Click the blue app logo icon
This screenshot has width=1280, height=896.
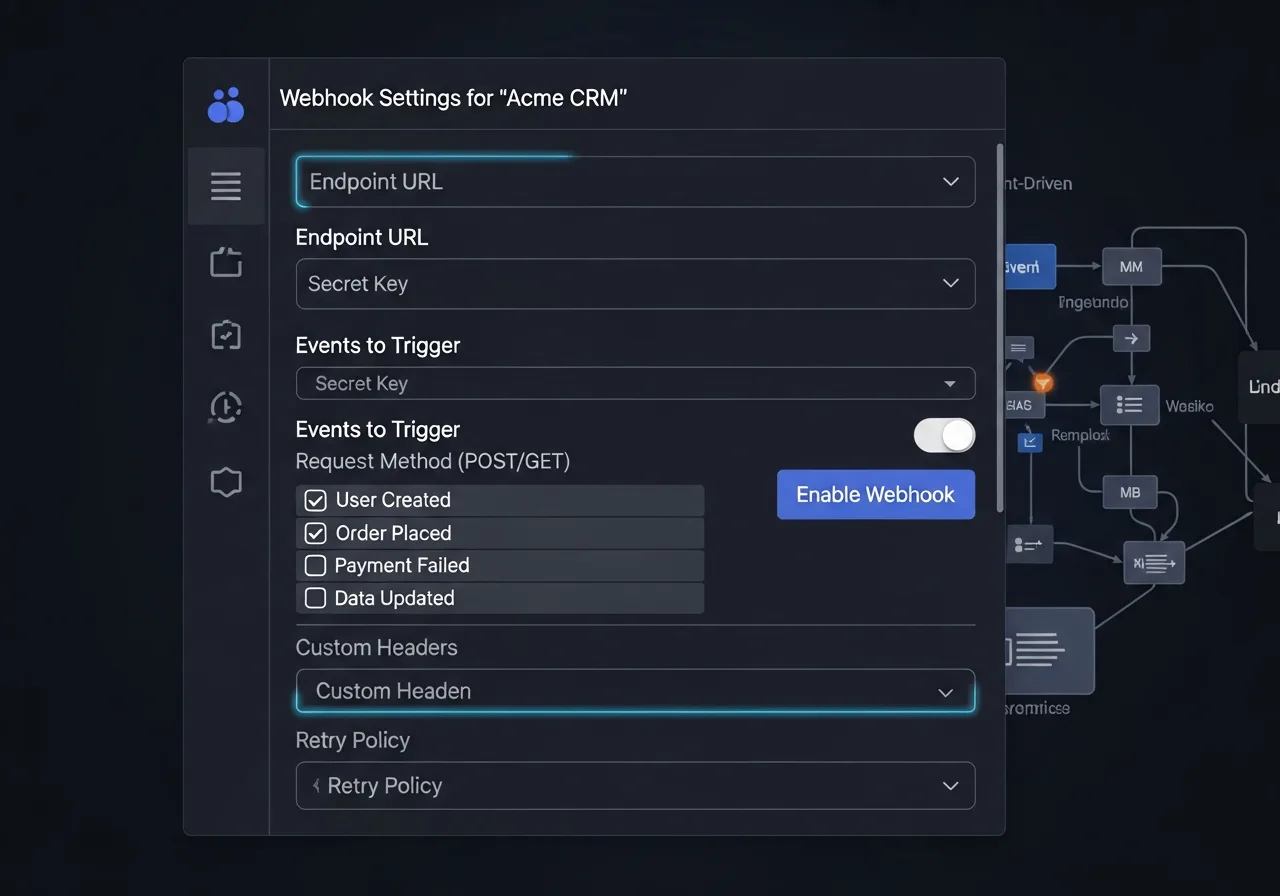pyautogui.click(x=226, y=105)
